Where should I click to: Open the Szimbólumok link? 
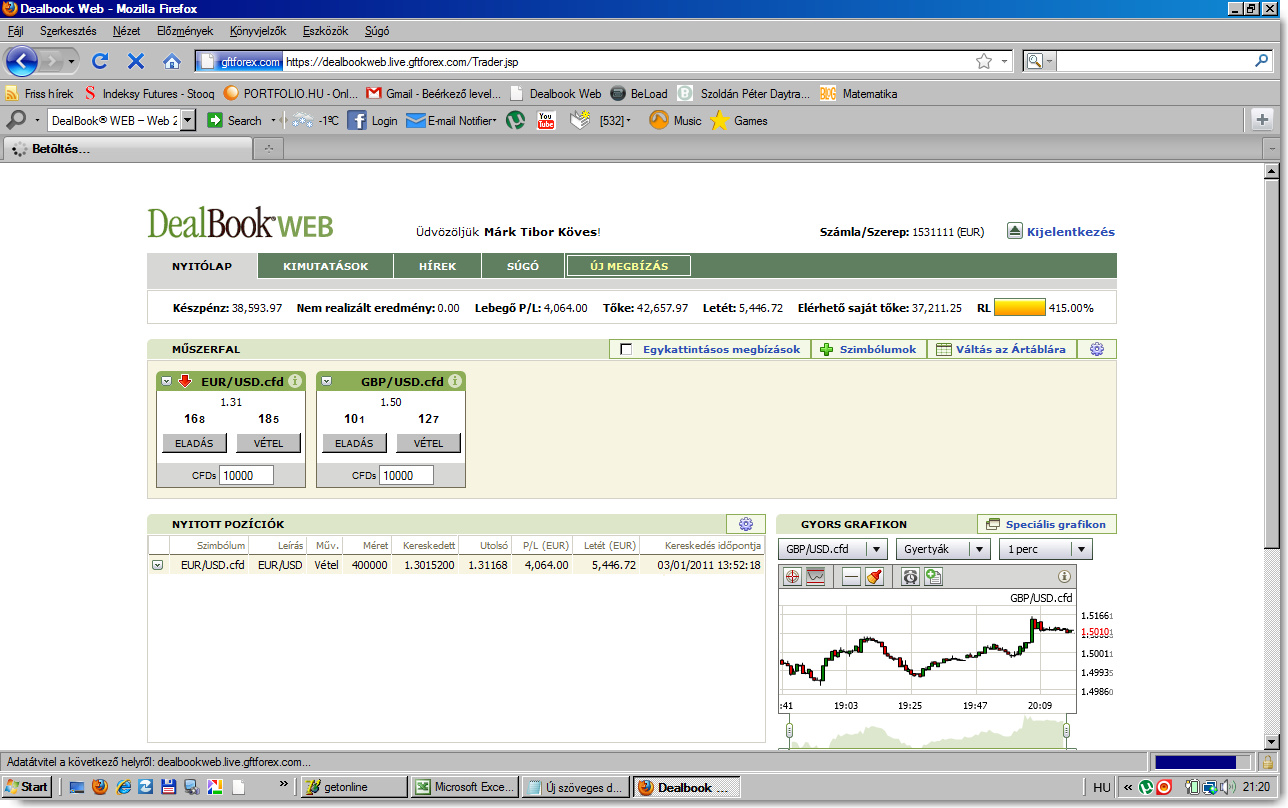tap(867, 349)
